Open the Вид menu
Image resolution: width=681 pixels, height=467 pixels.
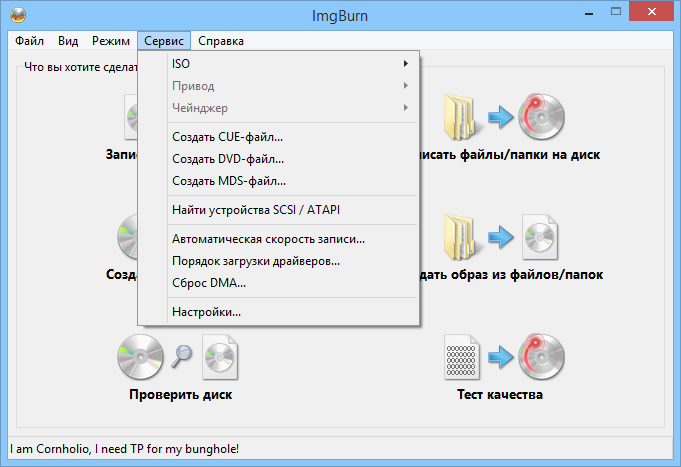68,41
